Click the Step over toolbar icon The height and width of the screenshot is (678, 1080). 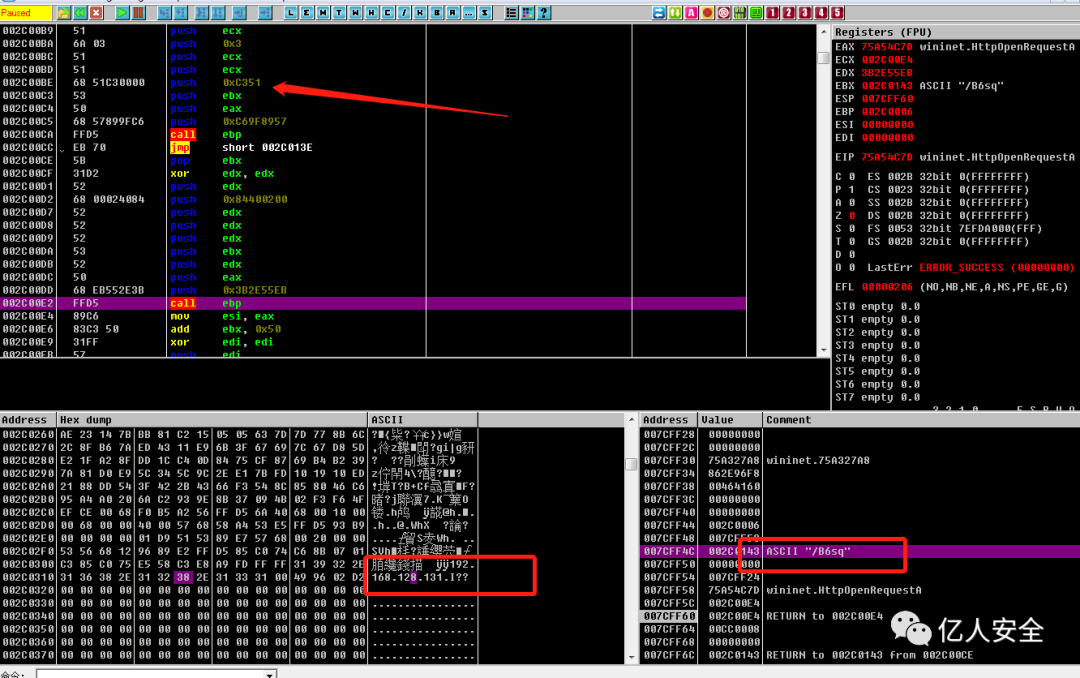pyautogui.click(x=180, y=12)
